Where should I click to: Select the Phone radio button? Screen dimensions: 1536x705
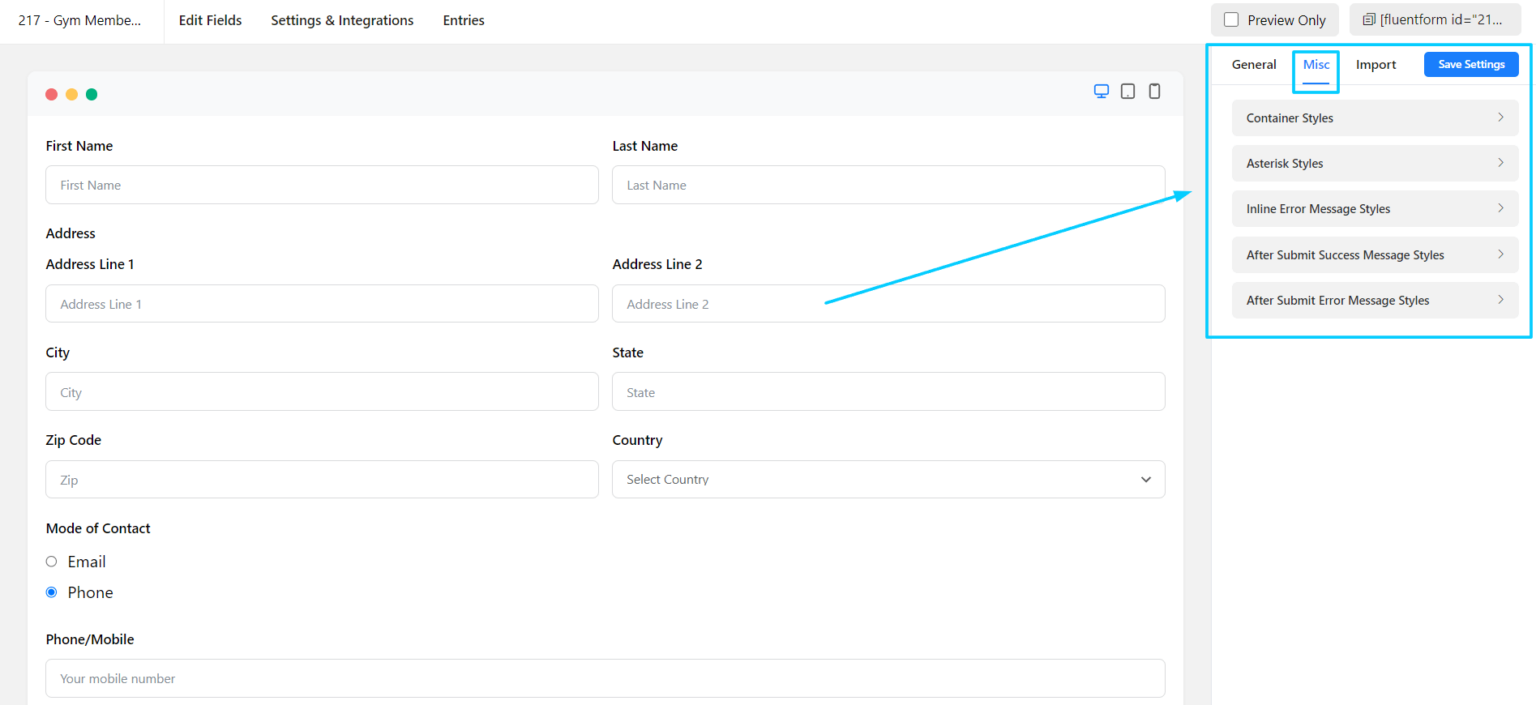[x=52, y=593]
